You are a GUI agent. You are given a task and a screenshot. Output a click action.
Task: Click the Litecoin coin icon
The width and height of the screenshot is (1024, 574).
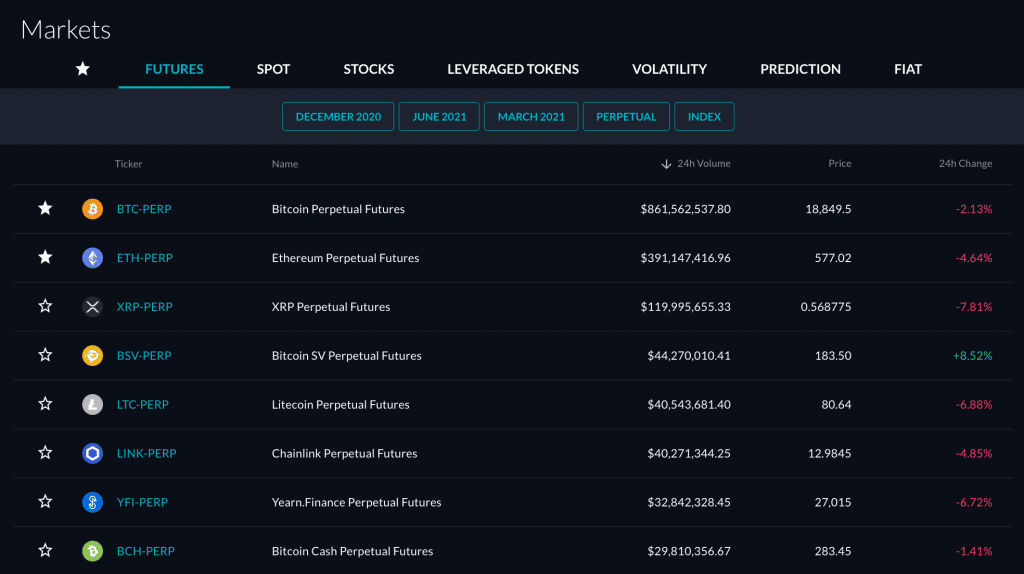92,405
